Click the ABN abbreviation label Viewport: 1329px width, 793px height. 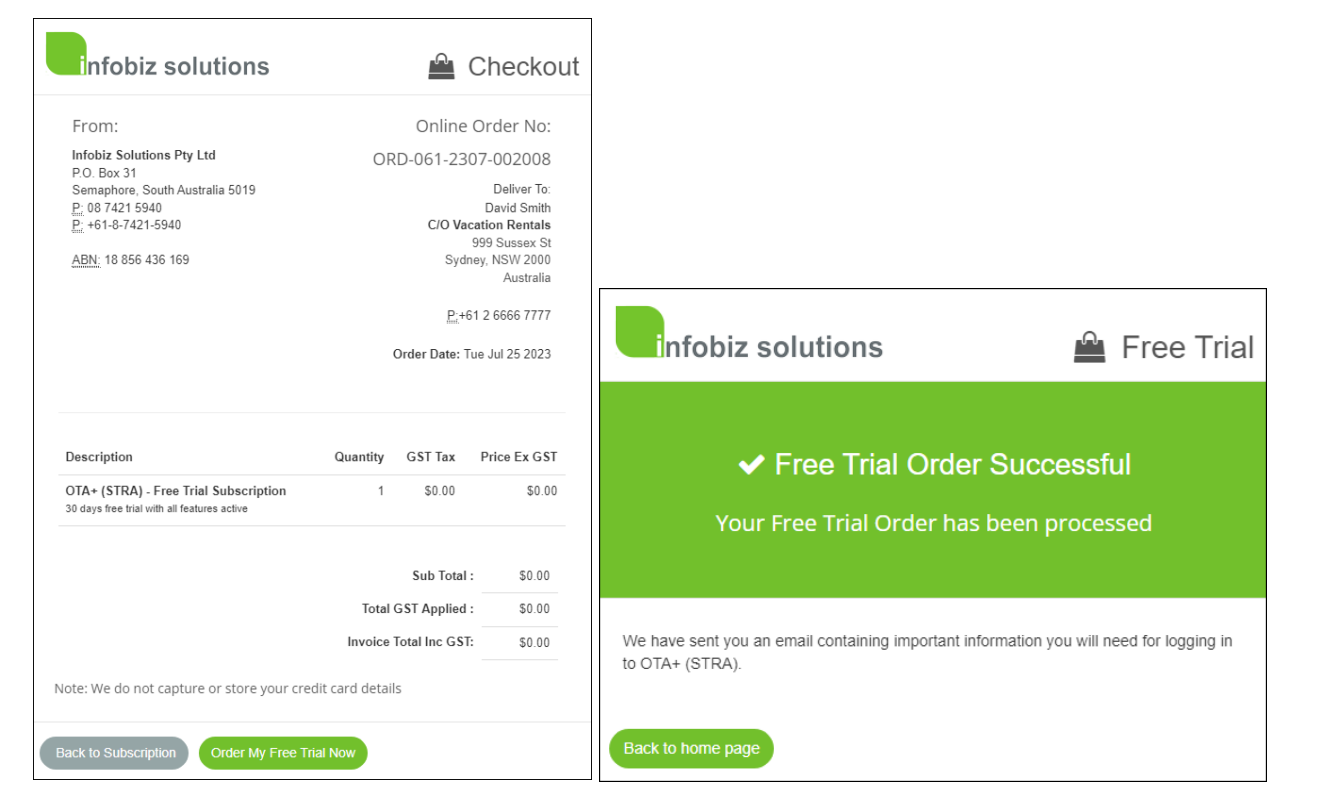click(85, 260)
